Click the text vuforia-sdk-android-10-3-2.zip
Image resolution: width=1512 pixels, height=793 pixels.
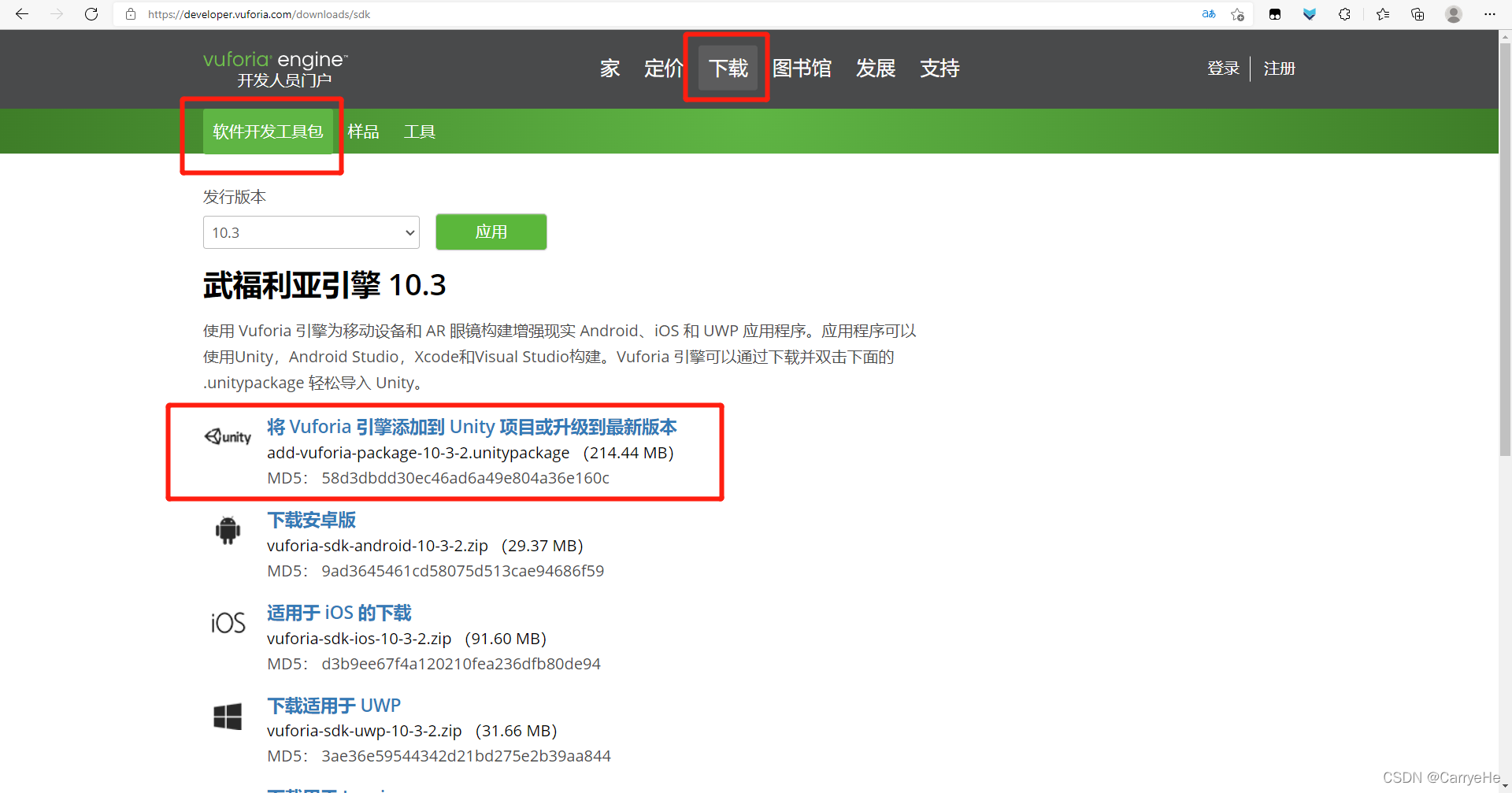[377, 546]
